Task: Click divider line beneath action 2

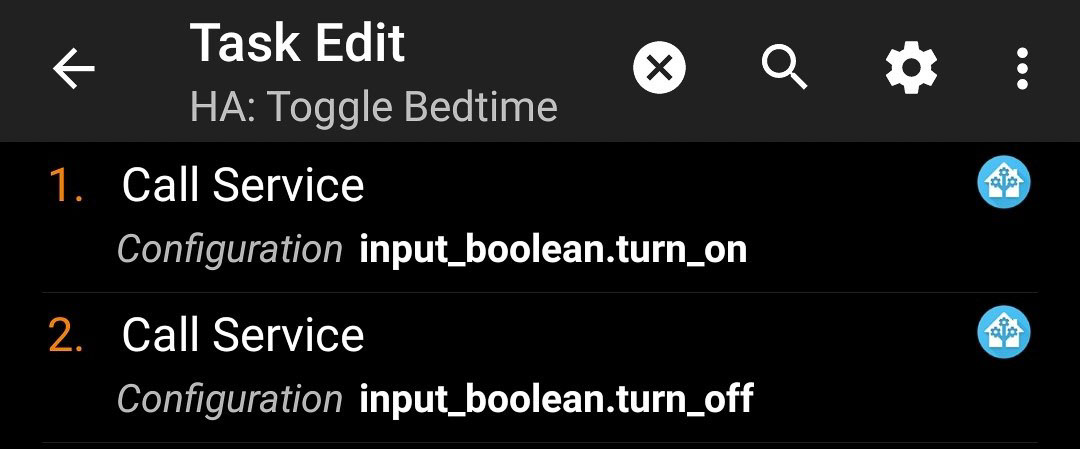Action: pyautogui.click(x=539, y=443)
